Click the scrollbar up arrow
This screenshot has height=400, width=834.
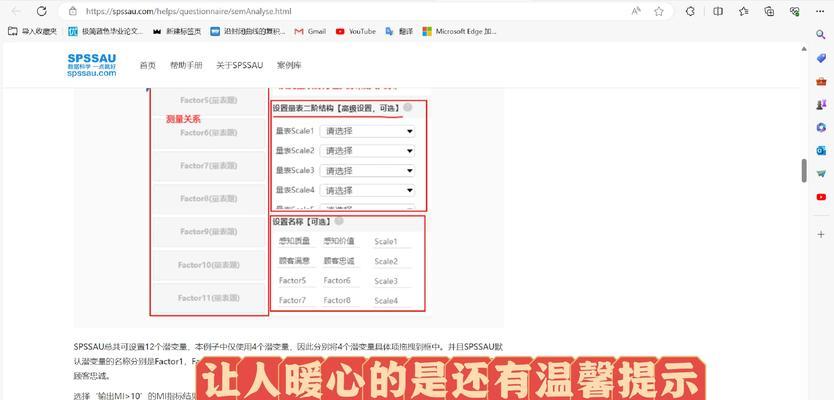click(804, 48)
